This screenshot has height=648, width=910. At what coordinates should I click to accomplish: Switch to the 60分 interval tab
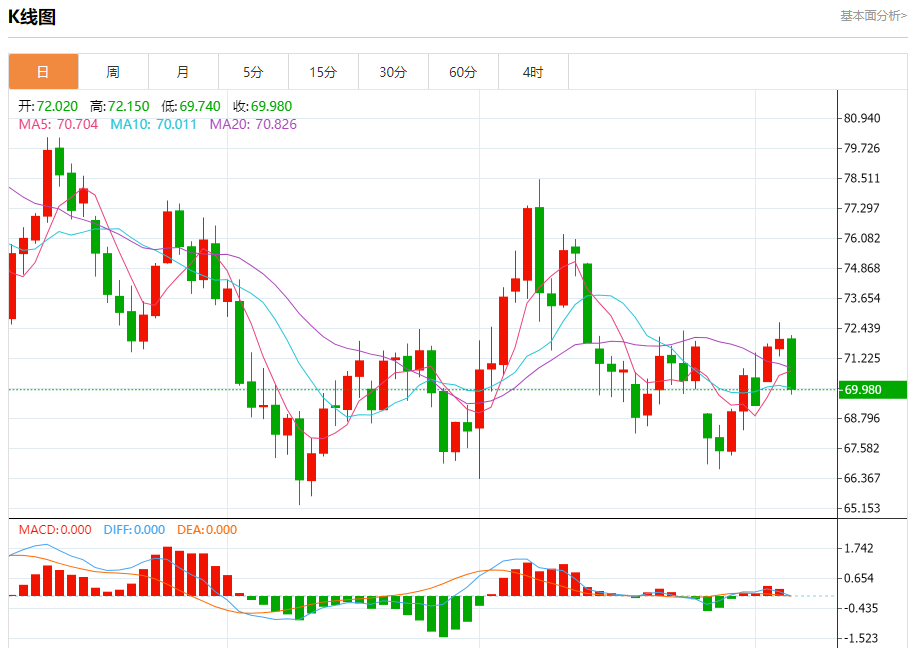(x=463, y=72)
